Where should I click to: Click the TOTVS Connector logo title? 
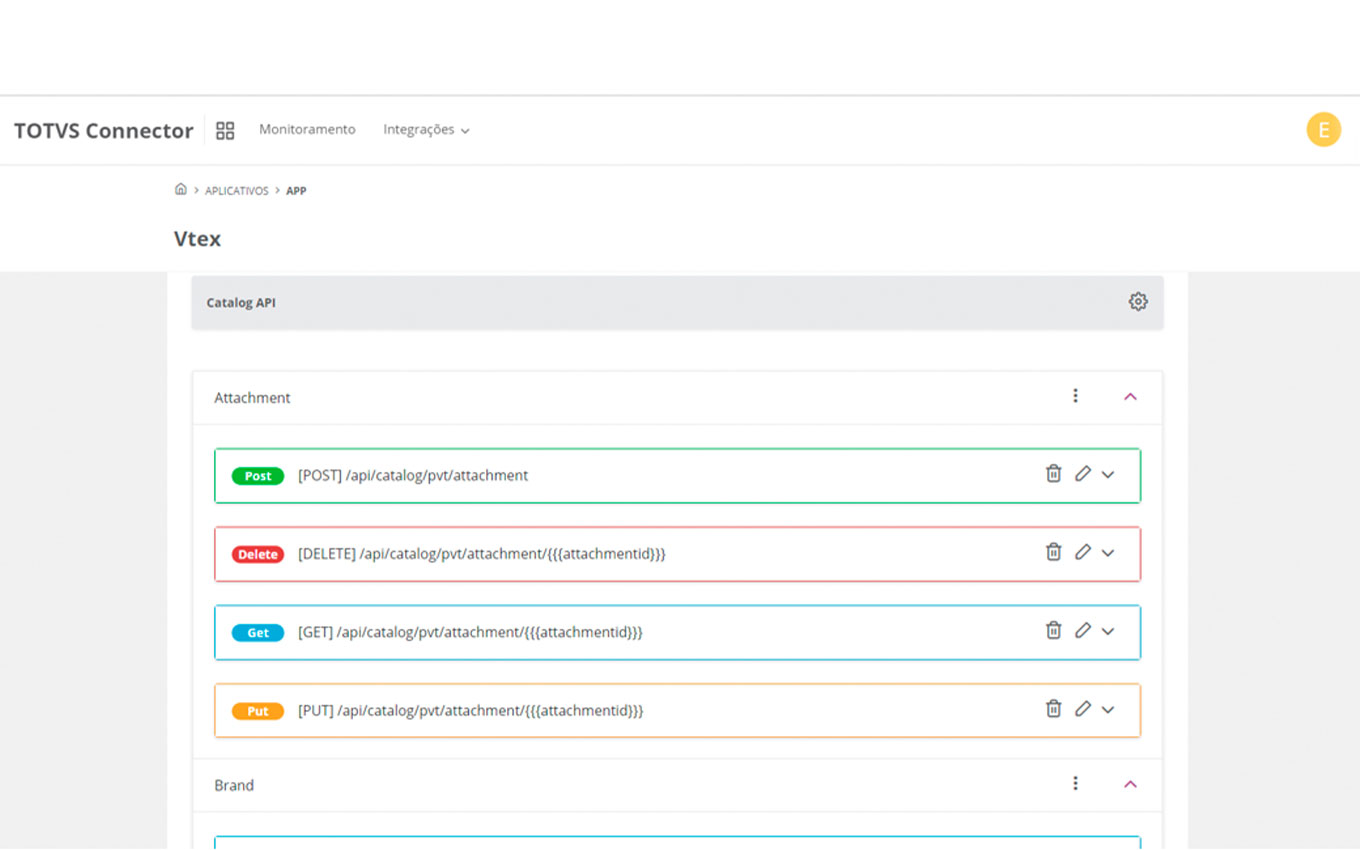click(104, 131)
